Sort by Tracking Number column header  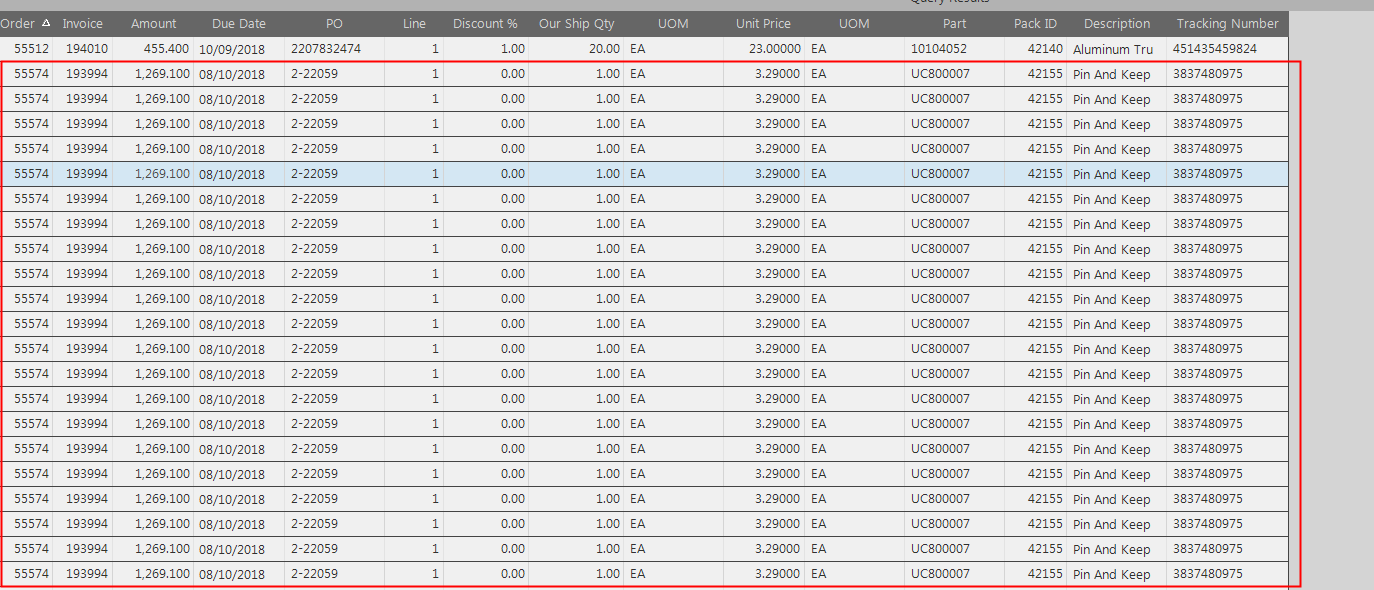point(1227,24)
